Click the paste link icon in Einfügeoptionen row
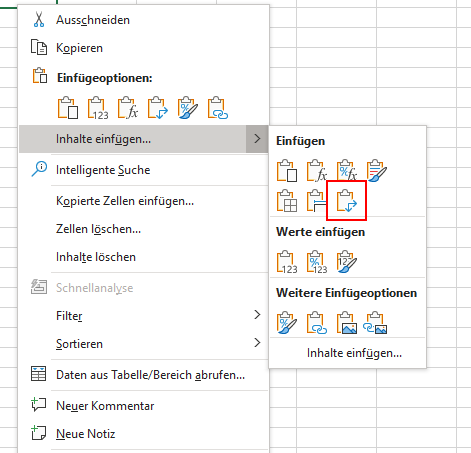The image size is (471, 453). (x=218, y=108)
